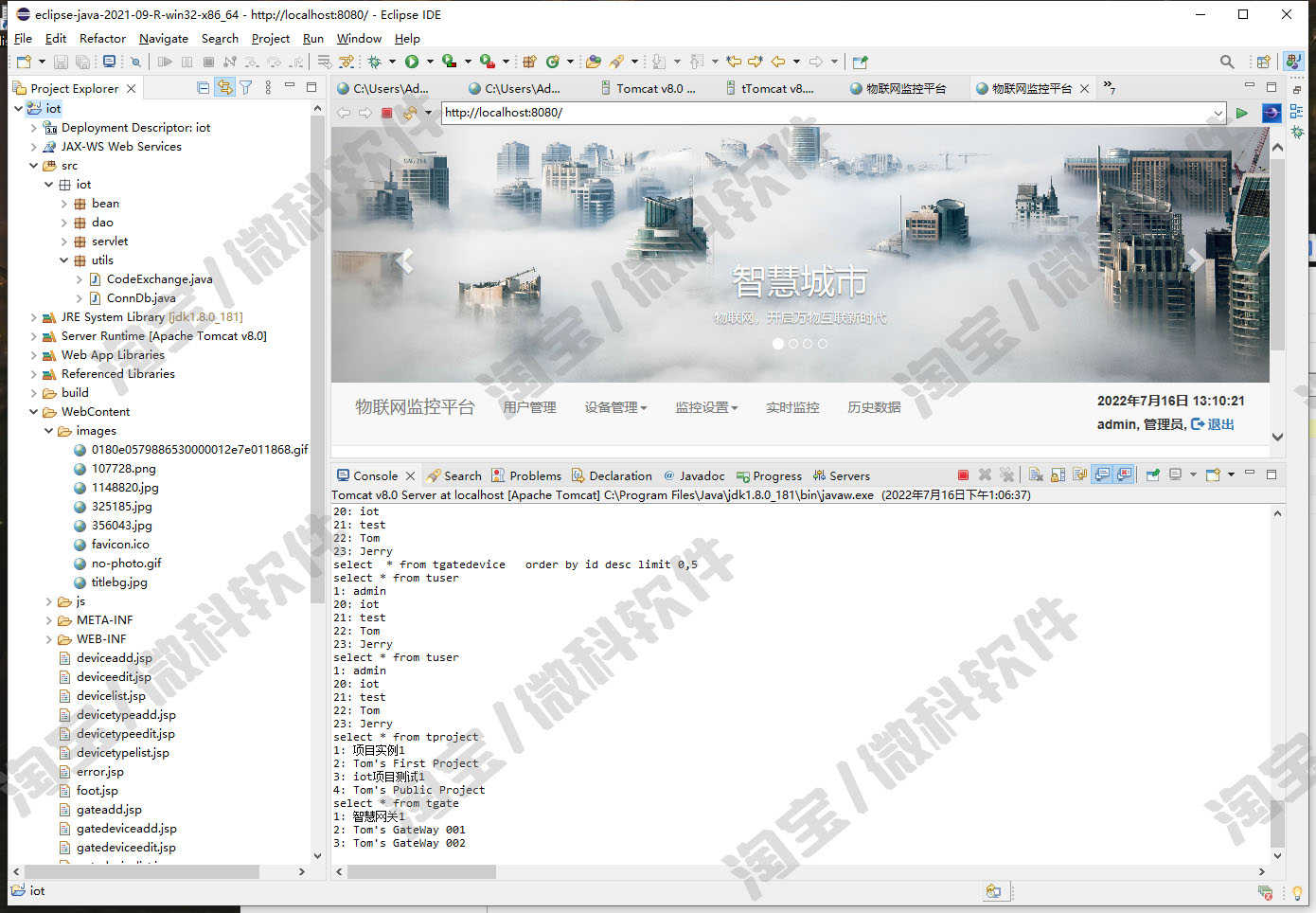The height and width of the screenshot is (913, 1316).
Task: Switch to the Tomcat v8.0 editor tab
Action: point(649,88)
